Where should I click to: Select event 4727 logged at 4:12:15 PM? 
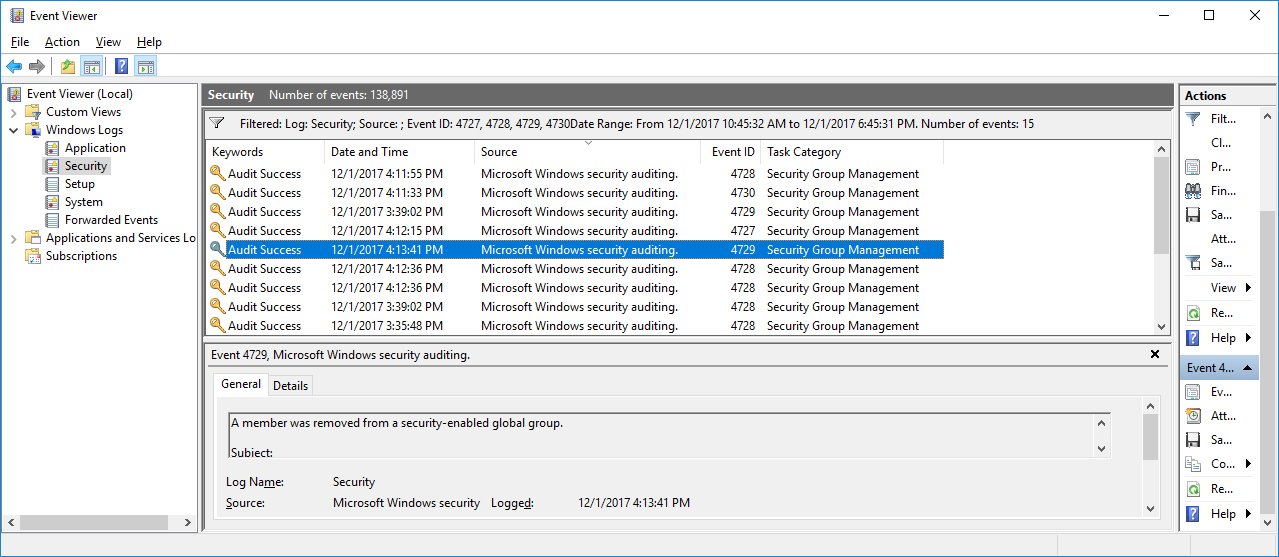click(575, 231)
